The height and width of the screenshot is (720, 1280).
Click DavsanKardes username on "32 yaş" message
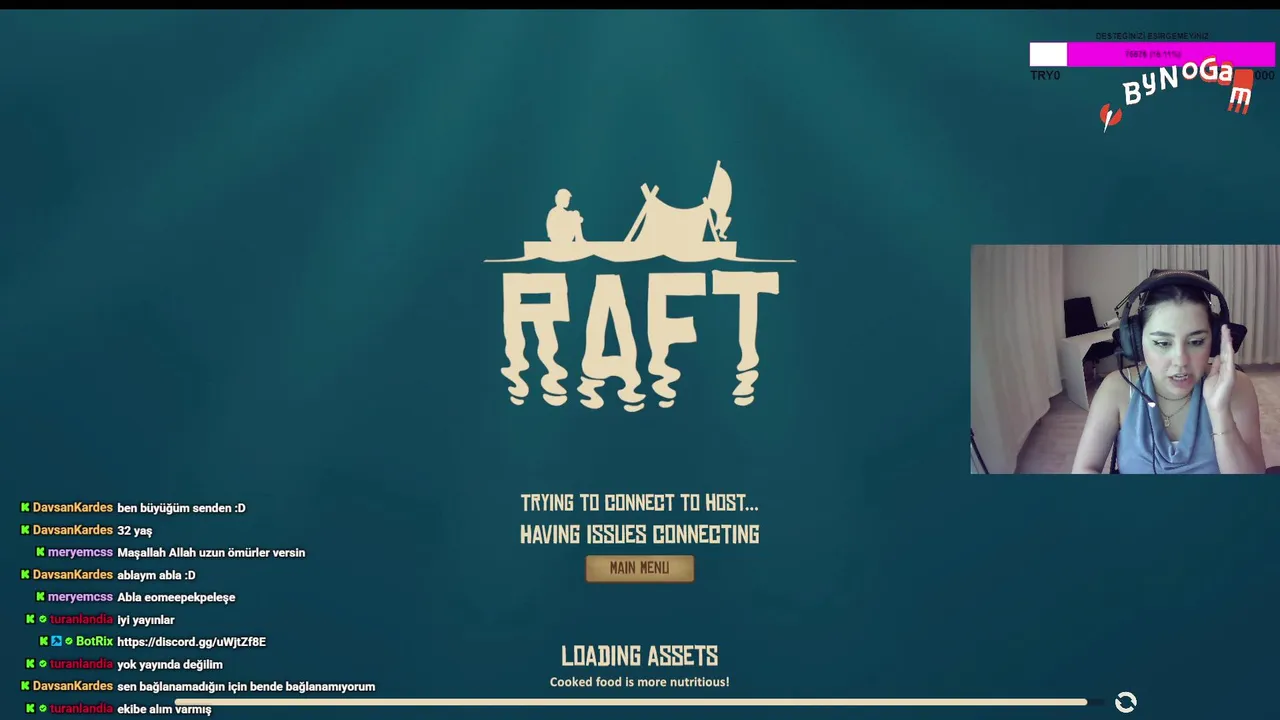click(73, 530)
